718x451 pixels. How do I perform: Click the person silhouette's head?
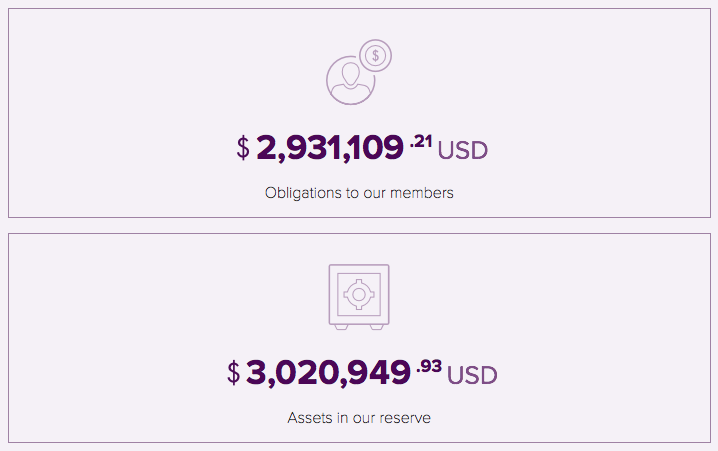click(351, 73)
